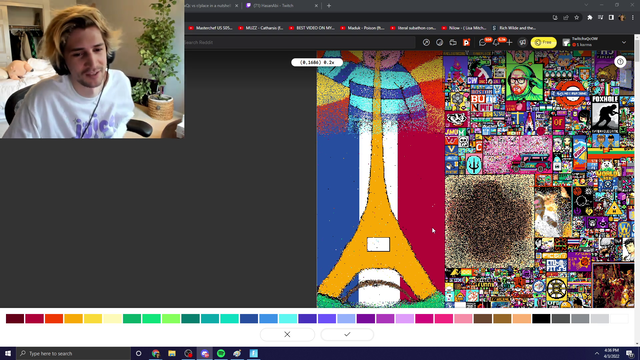This screenshot has height=360, width=640.
Task: Select the white color swatch
Action: [619, 318]
